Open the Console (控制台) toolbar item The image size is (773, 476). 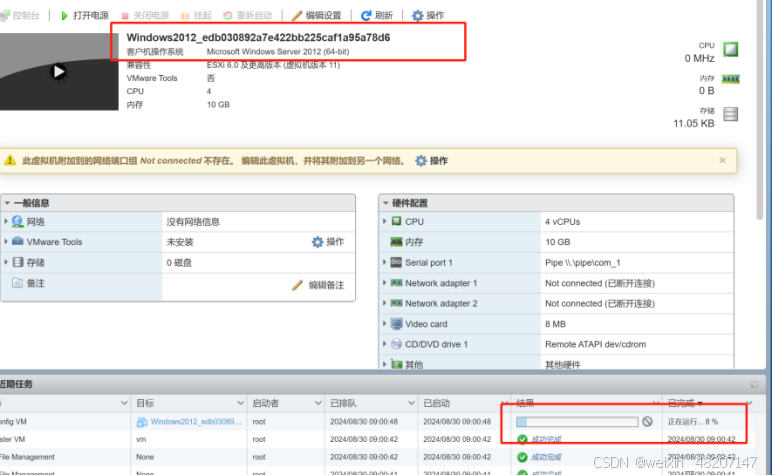coord(20,15)
